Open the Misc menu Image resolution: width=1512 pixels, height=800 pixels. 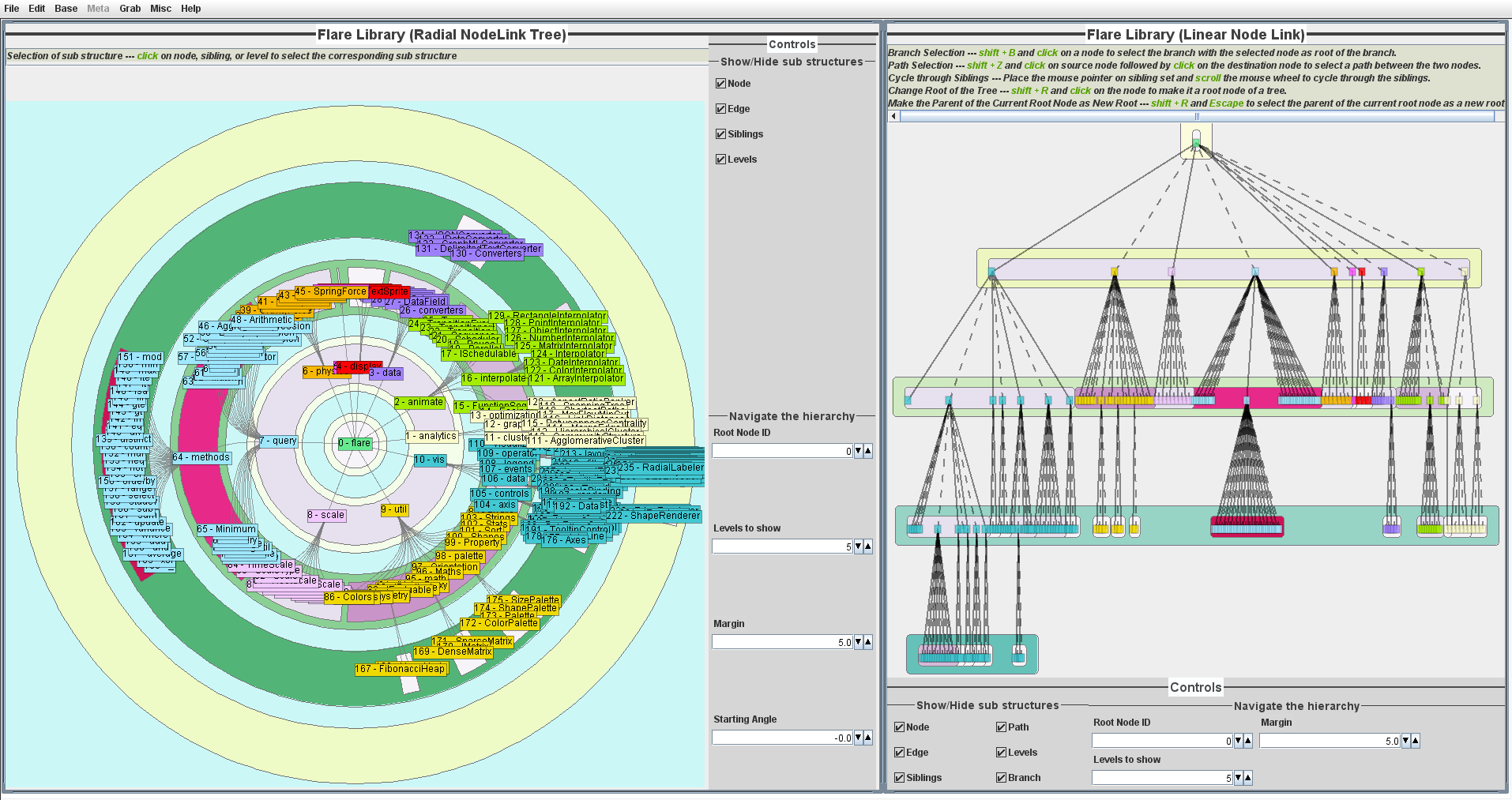point(161,9)
